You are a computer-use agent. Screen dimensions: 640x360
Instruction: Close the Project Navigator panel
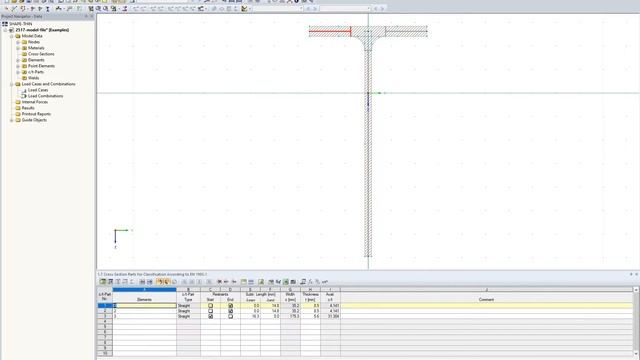pyautogui.click(x=91, y=16)
